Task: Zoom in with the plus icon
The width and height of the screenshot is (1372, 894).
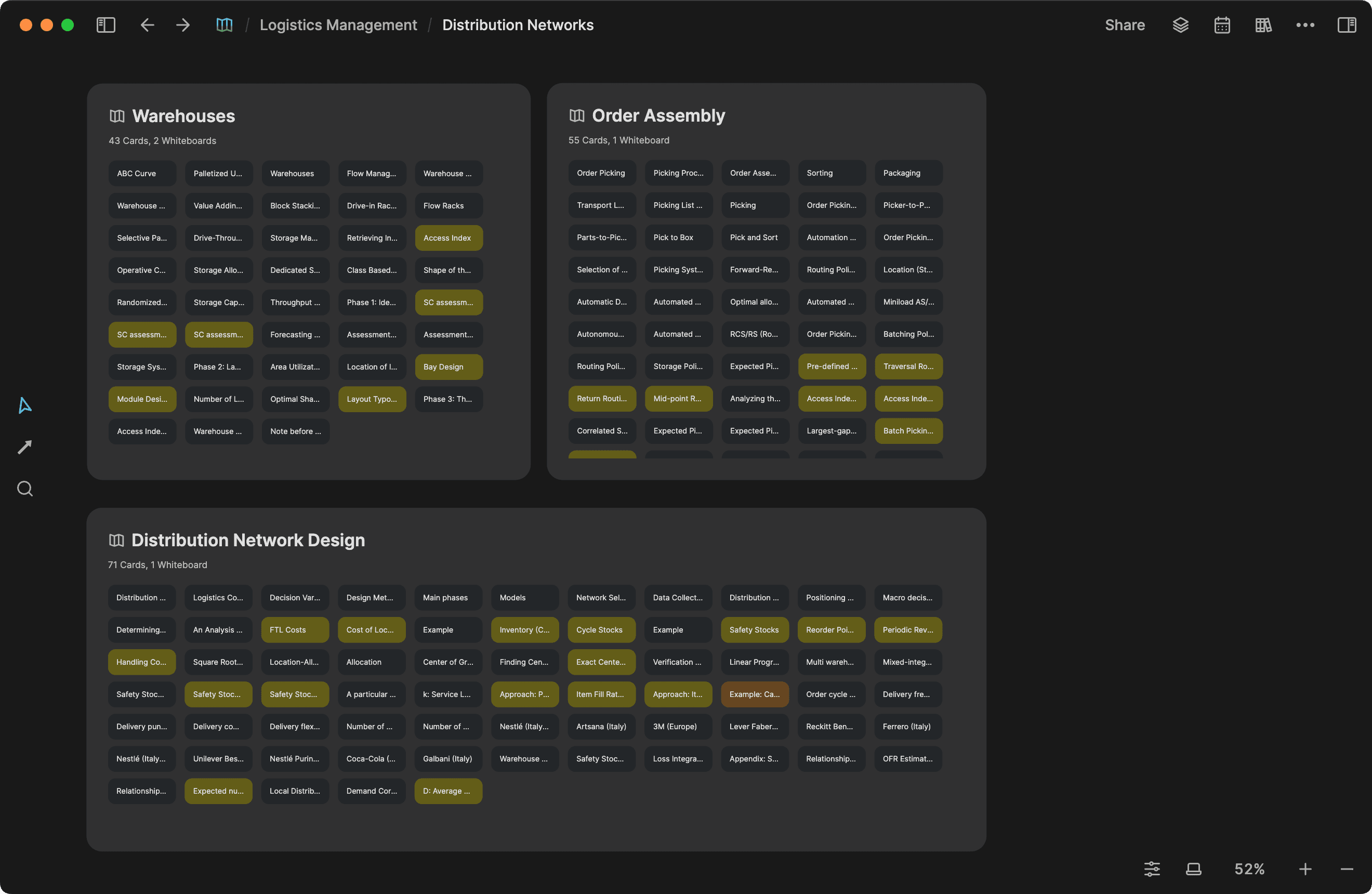Action: click(1305, 869)
